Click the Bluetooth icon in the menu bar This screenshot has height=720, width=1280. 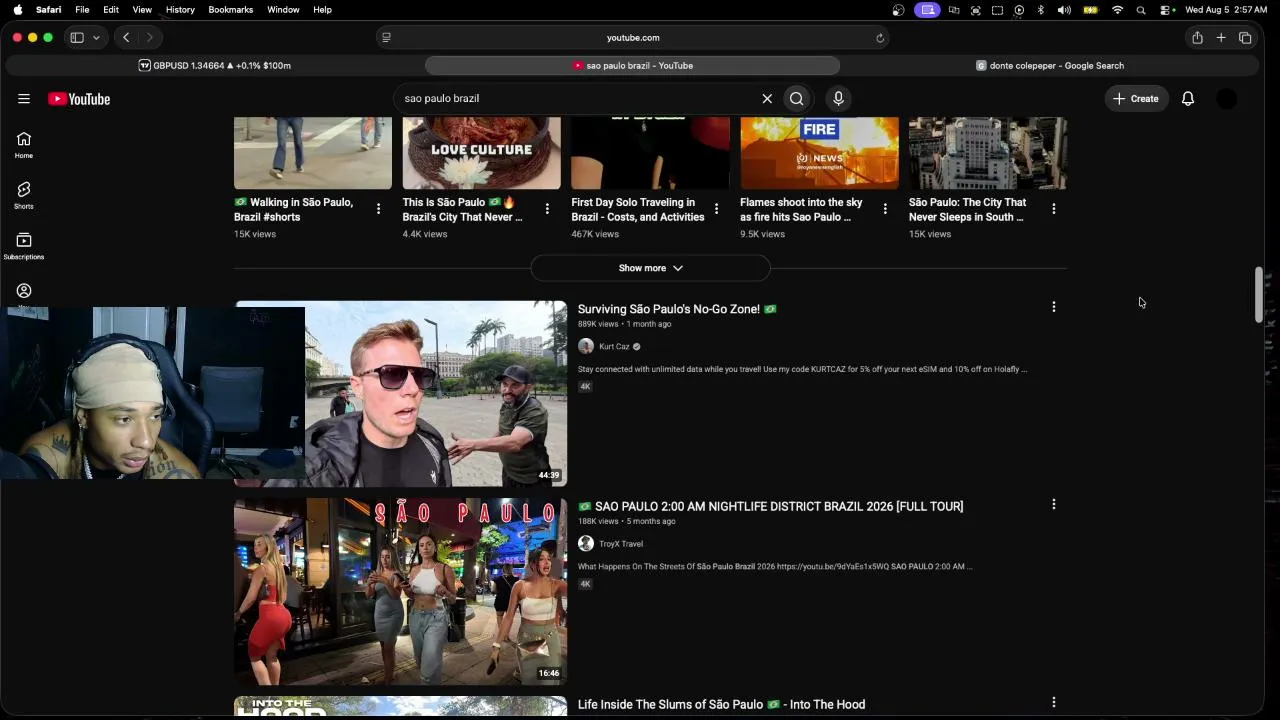[1040, 10]
